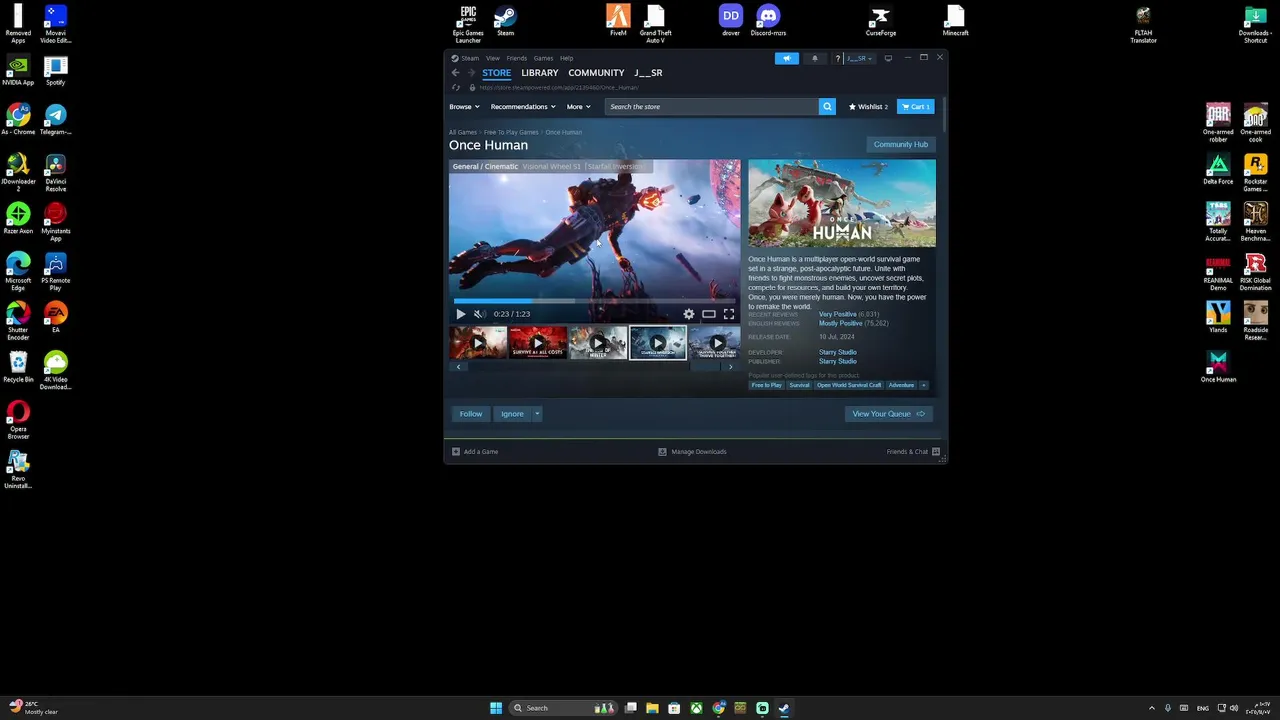Click the Steam help question mark icon

coord(837,58)
